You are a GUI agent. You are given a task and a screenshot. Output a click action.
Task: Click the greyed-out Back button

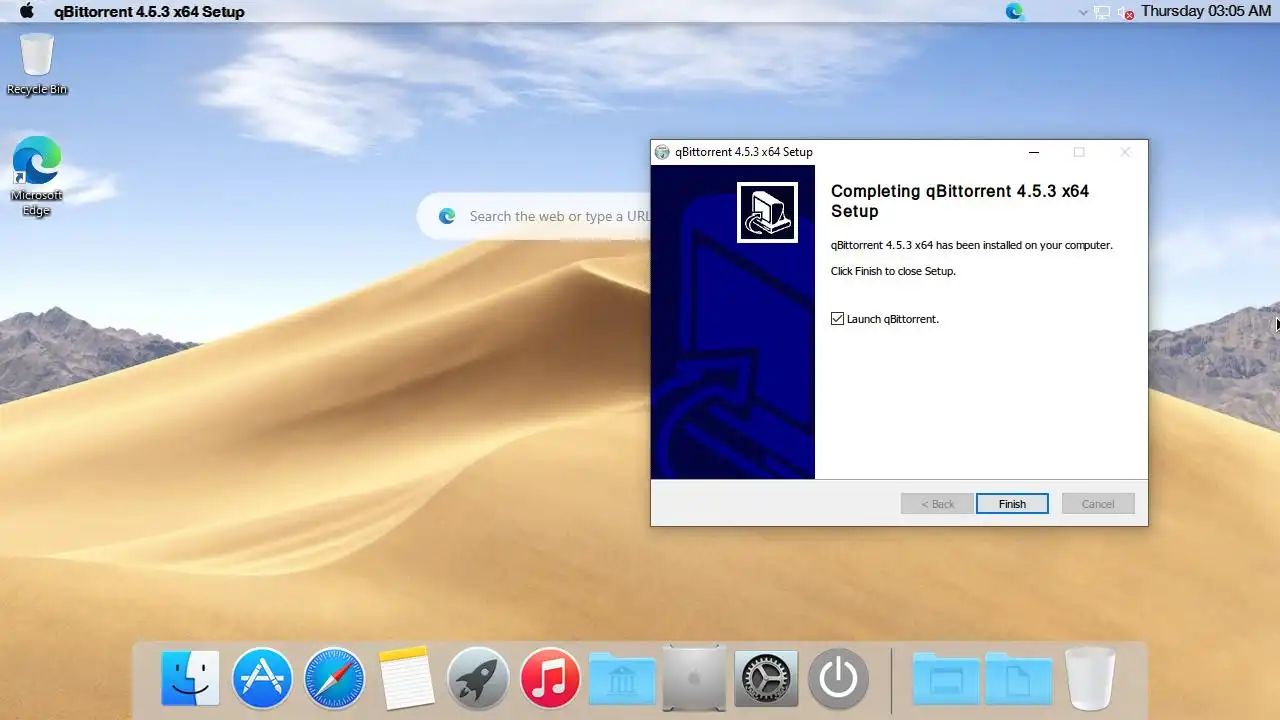pos(937,504)
